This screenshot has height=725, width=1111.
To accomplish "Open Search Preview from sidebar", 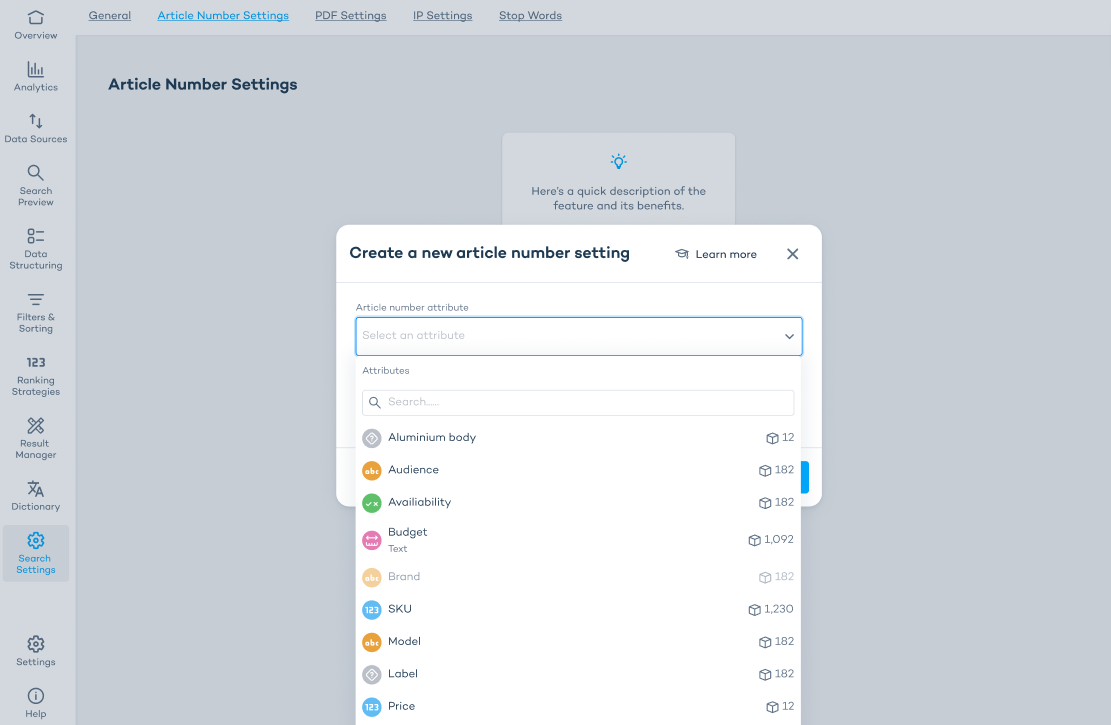I will tap(35, 186).
